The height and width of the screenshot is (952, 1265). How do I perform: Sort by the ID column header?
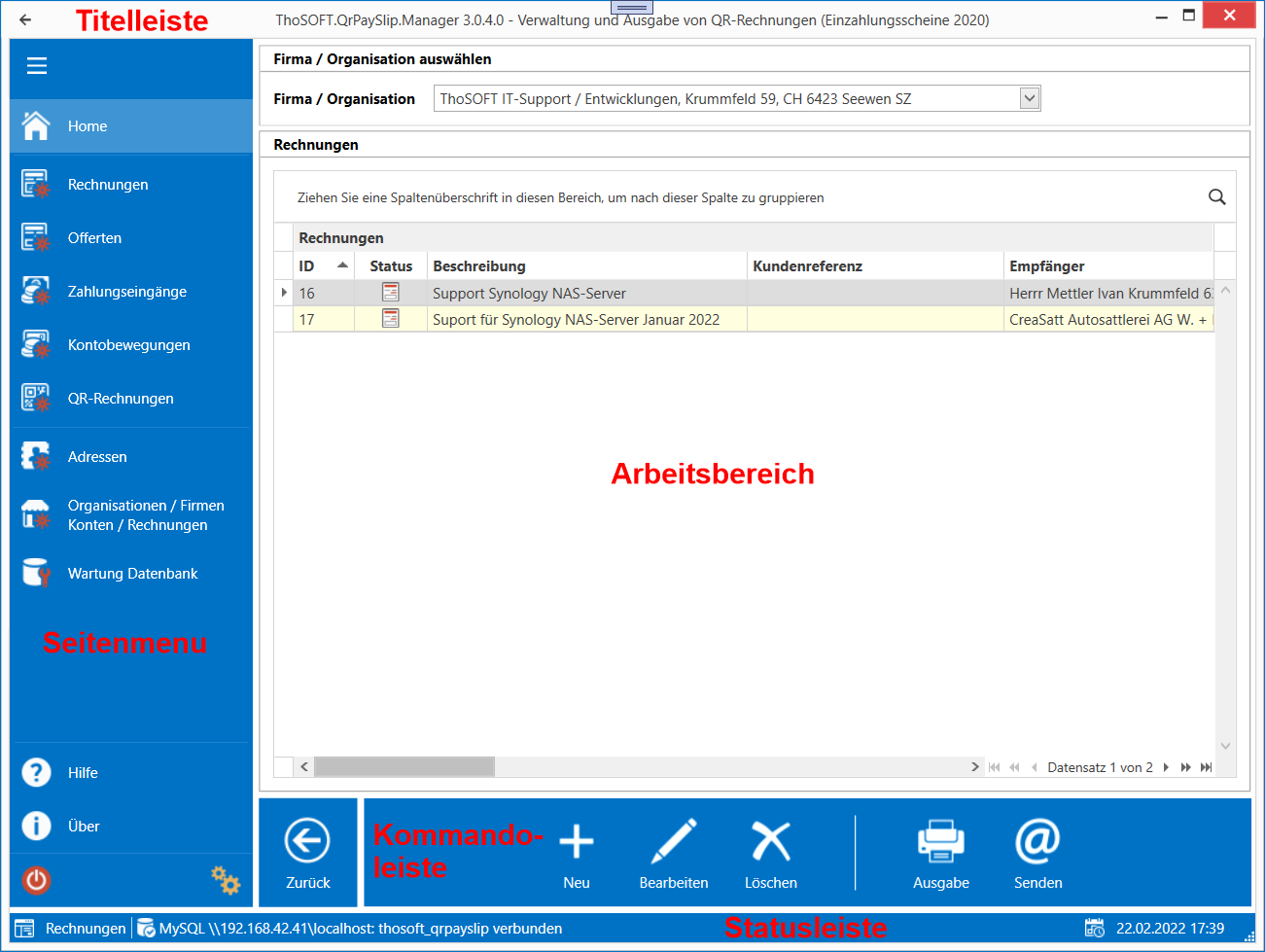click(324, 265)
